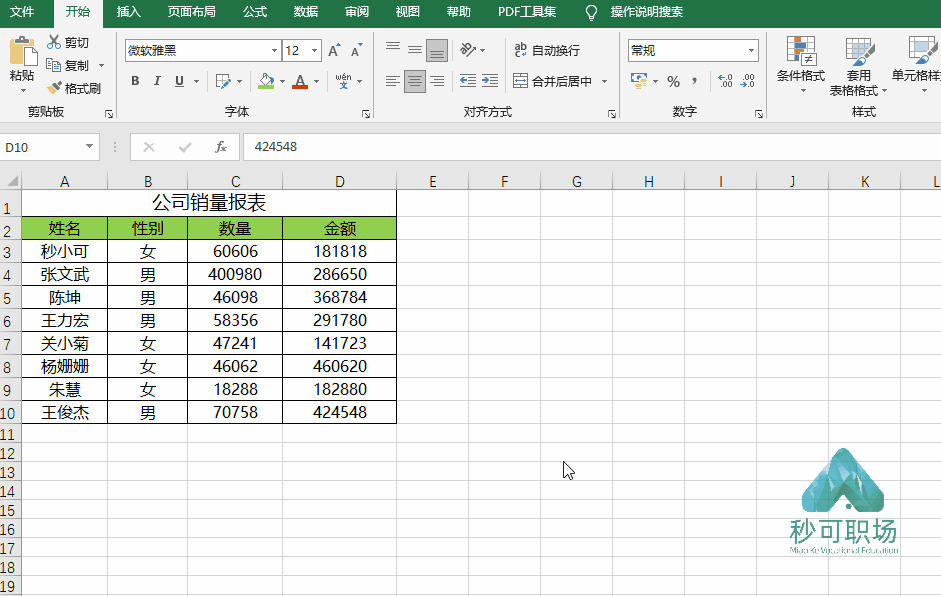Toggle Bold formatting
Screen dimensions: 941x596
pyautogui.click(x=135, y=80)
